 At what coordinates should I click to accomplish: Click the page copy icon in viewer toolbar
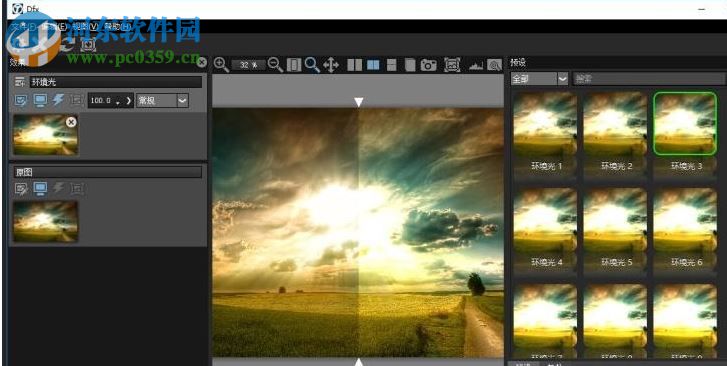pyautogui.click(x=410, y=65)
